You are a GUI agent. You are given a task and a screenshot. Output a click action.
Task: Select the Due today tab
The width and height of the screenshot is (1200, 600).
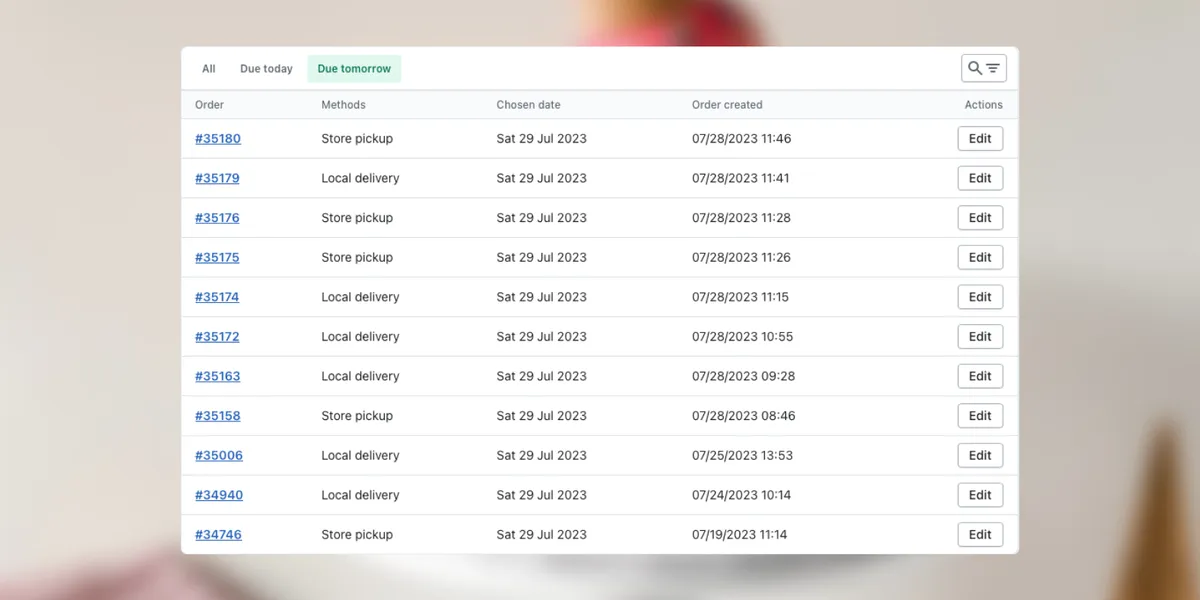click(265, 68)
